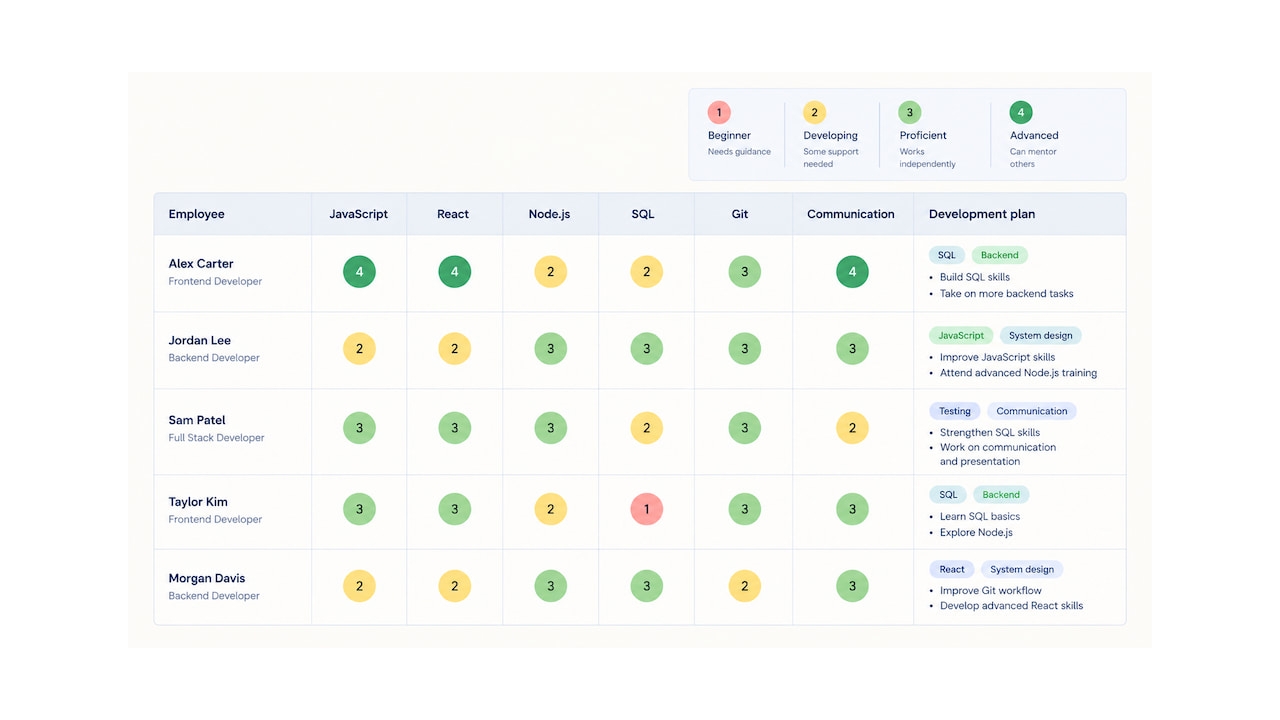1280x720 pixels.
Task: Select Alex Carter's Communication rating 4 badge
Action: coord(852,272)
